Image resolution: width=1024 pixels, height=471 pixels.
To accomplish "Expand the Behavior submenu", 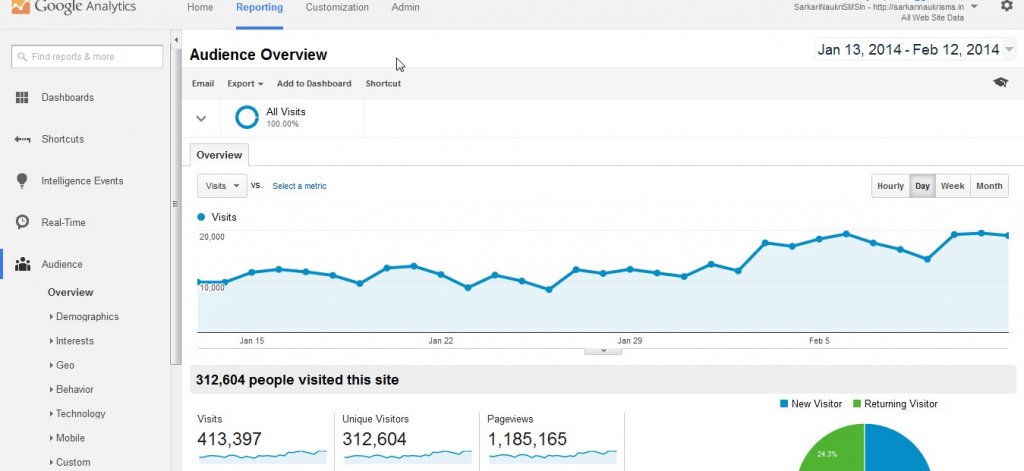I will tap(72, 389).
